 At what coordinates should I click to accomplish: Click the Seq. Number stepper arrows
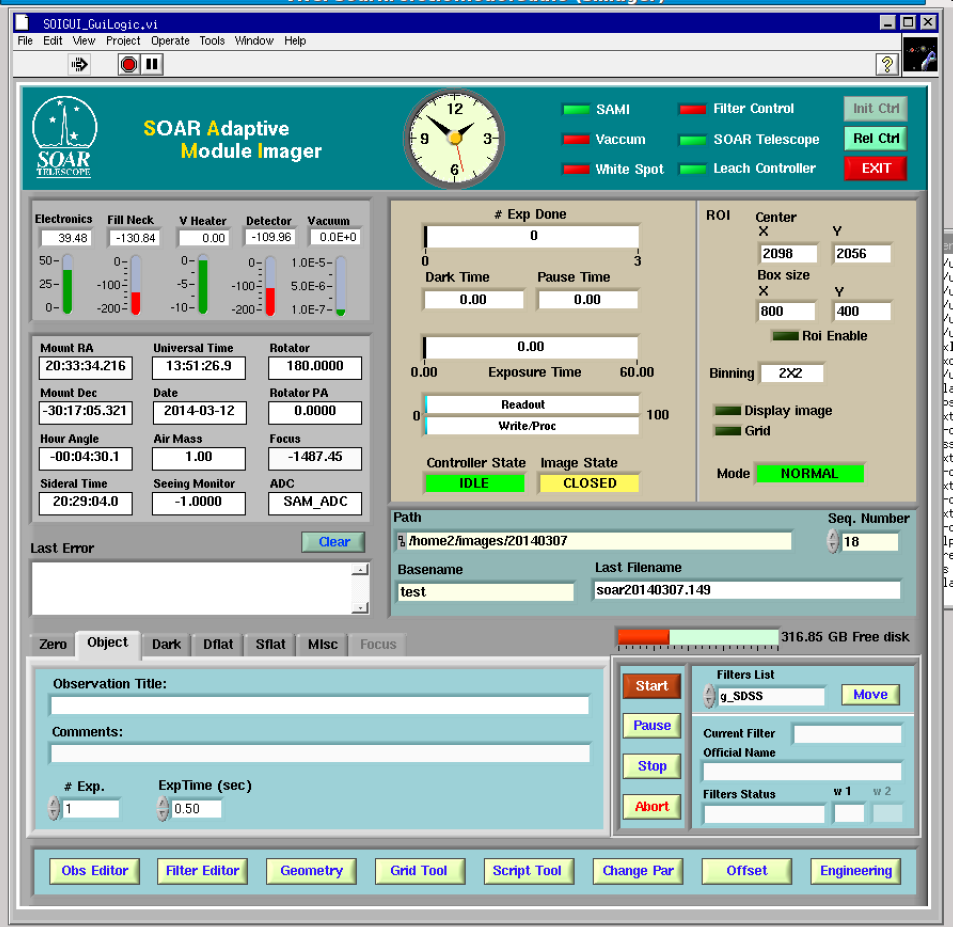[832, 542]
